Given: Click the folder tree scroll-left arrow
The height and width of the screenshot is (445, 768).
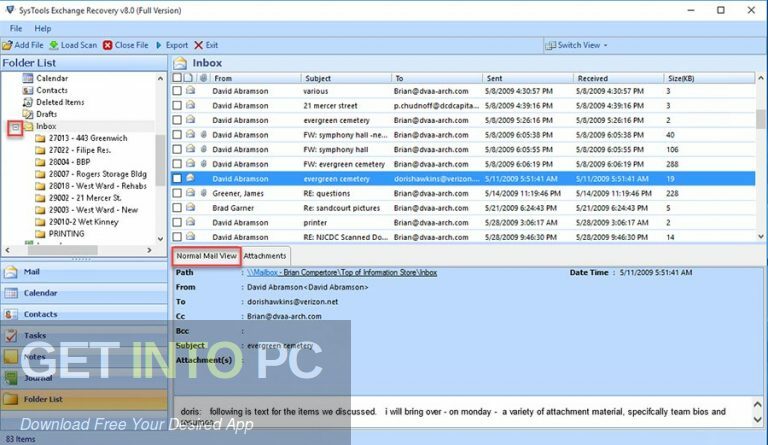Looking at the screenshot, I should [x=7, y=250].
